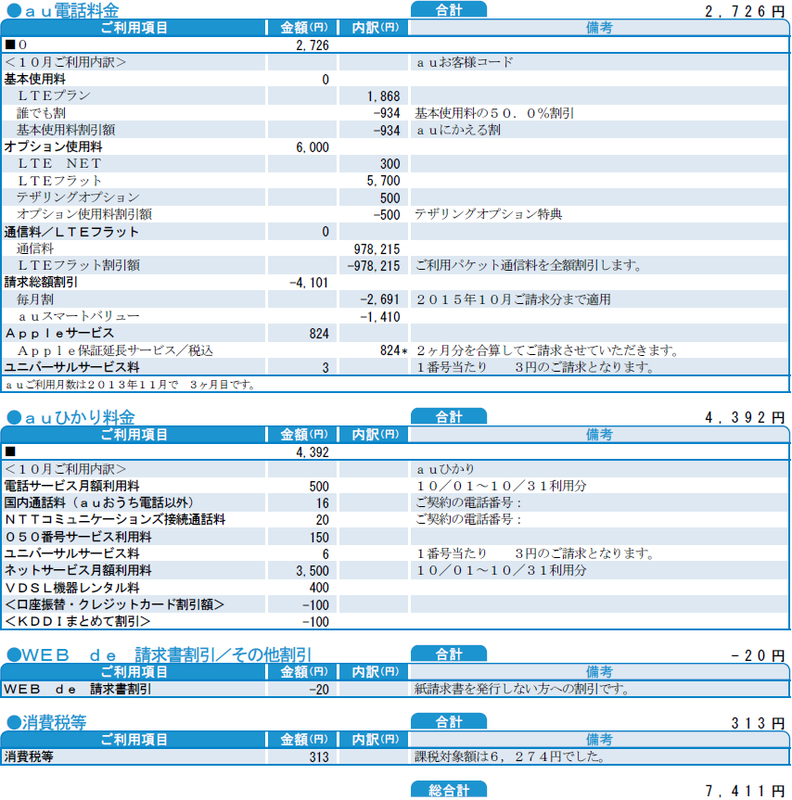This screenshot has width=792, height=800.
Task: Click the note 課税対象額は6,274円でした。
Action: pos(510,756)
